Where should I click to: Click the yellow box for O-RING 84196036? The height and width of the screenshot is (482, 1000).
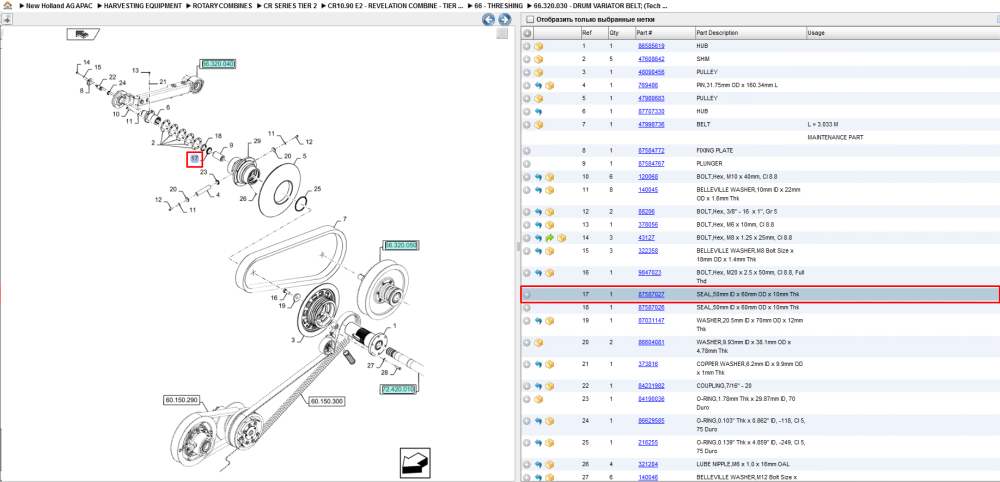click(x=538, y=399)
